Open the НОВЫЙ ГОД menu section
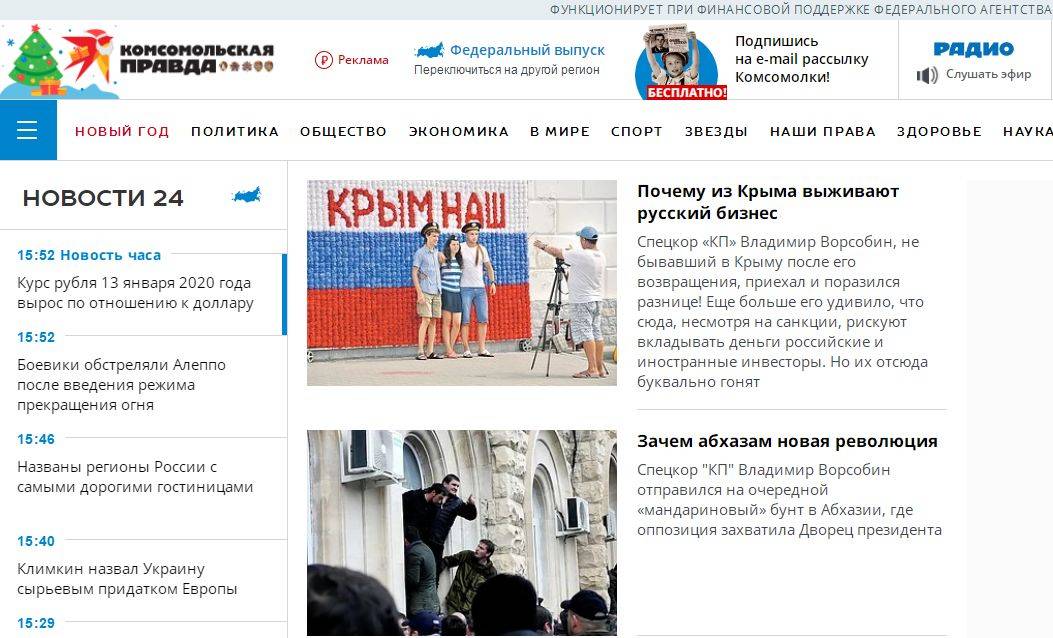This screenshot has height=638, width=1053. point(122,132)
